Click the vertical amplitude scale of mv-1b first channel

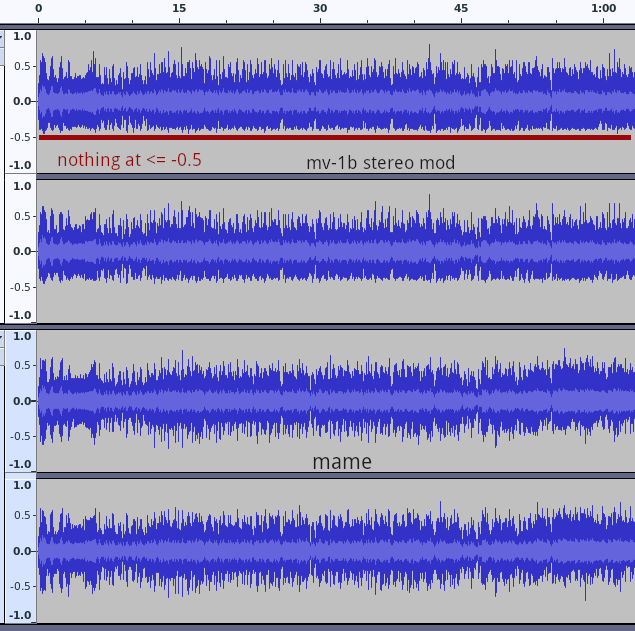click(x=21, y=101)
